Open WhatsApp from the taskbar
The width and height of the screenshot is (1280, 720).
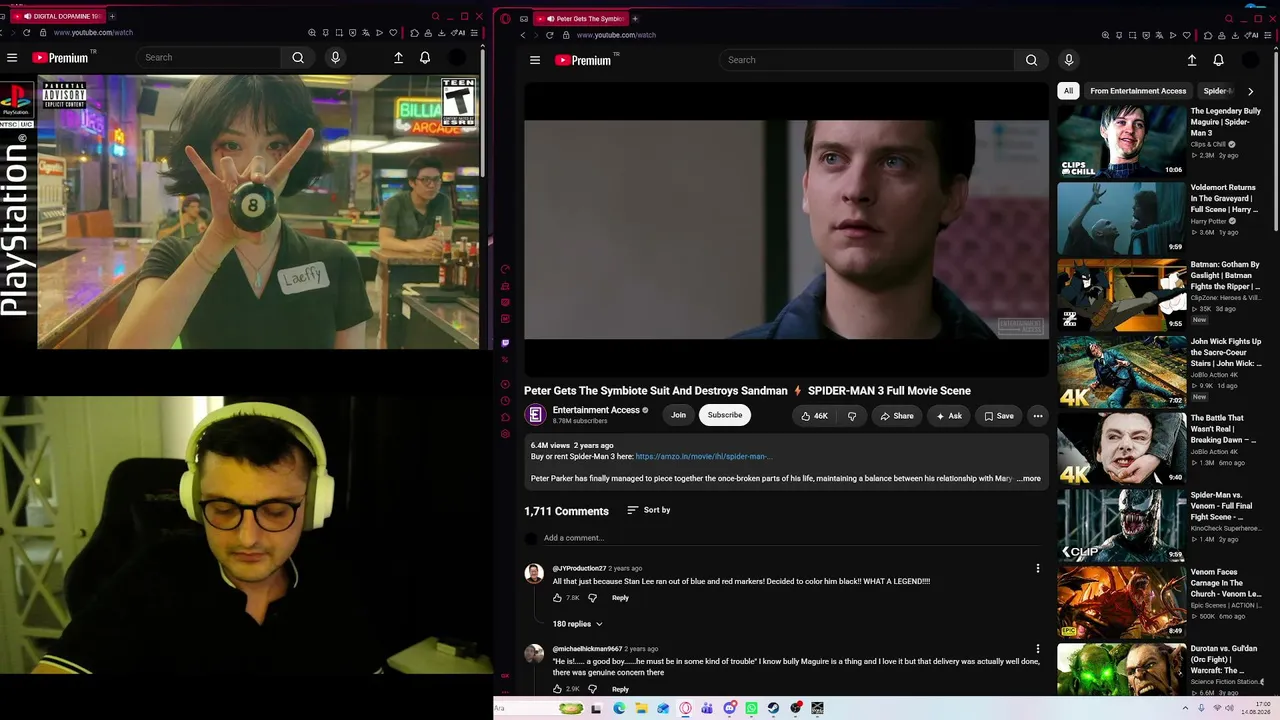click(x=751, y=708)
